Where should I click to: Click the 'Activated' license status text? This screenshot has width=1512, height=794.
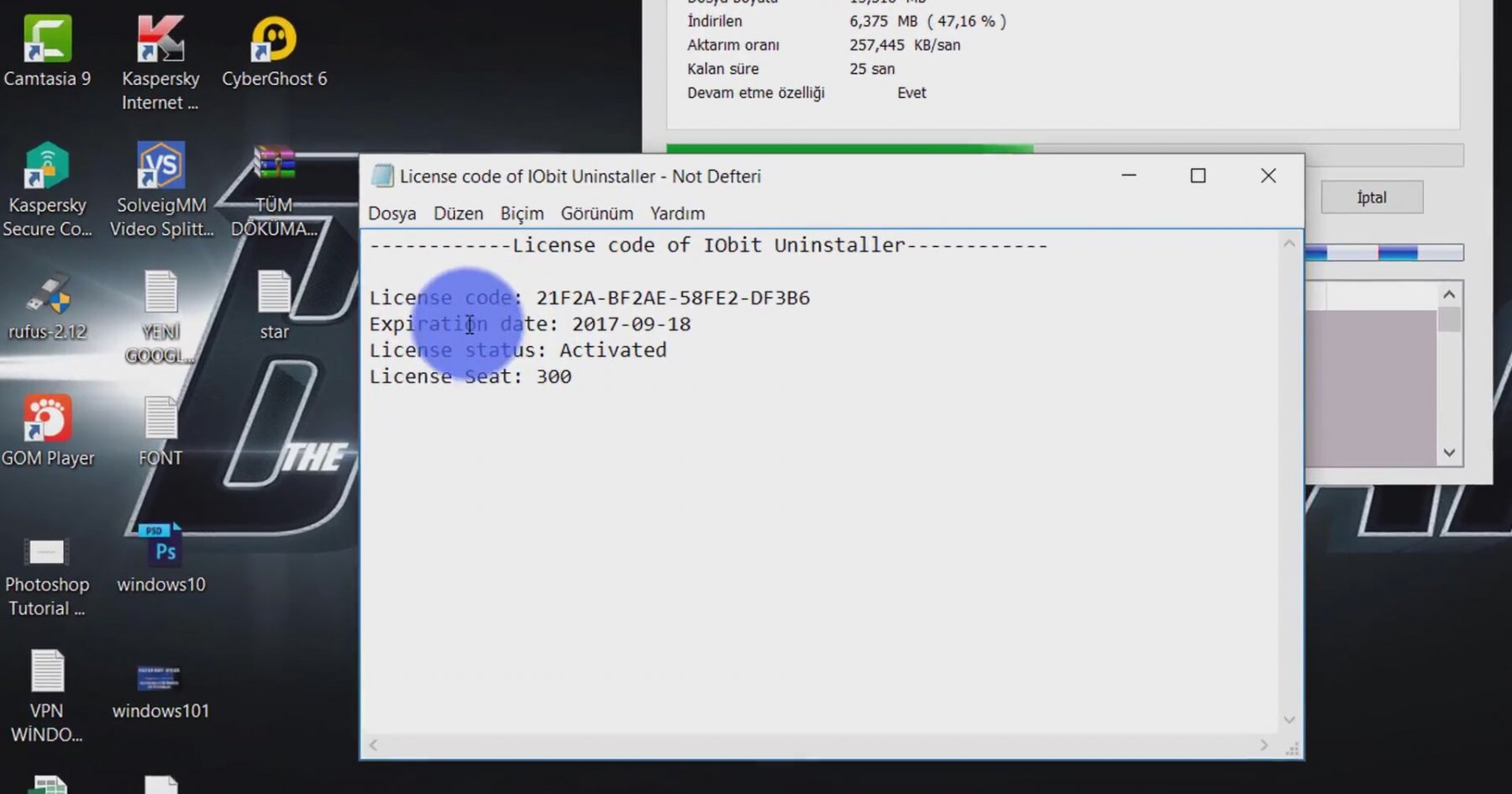[x=613, y=350]
